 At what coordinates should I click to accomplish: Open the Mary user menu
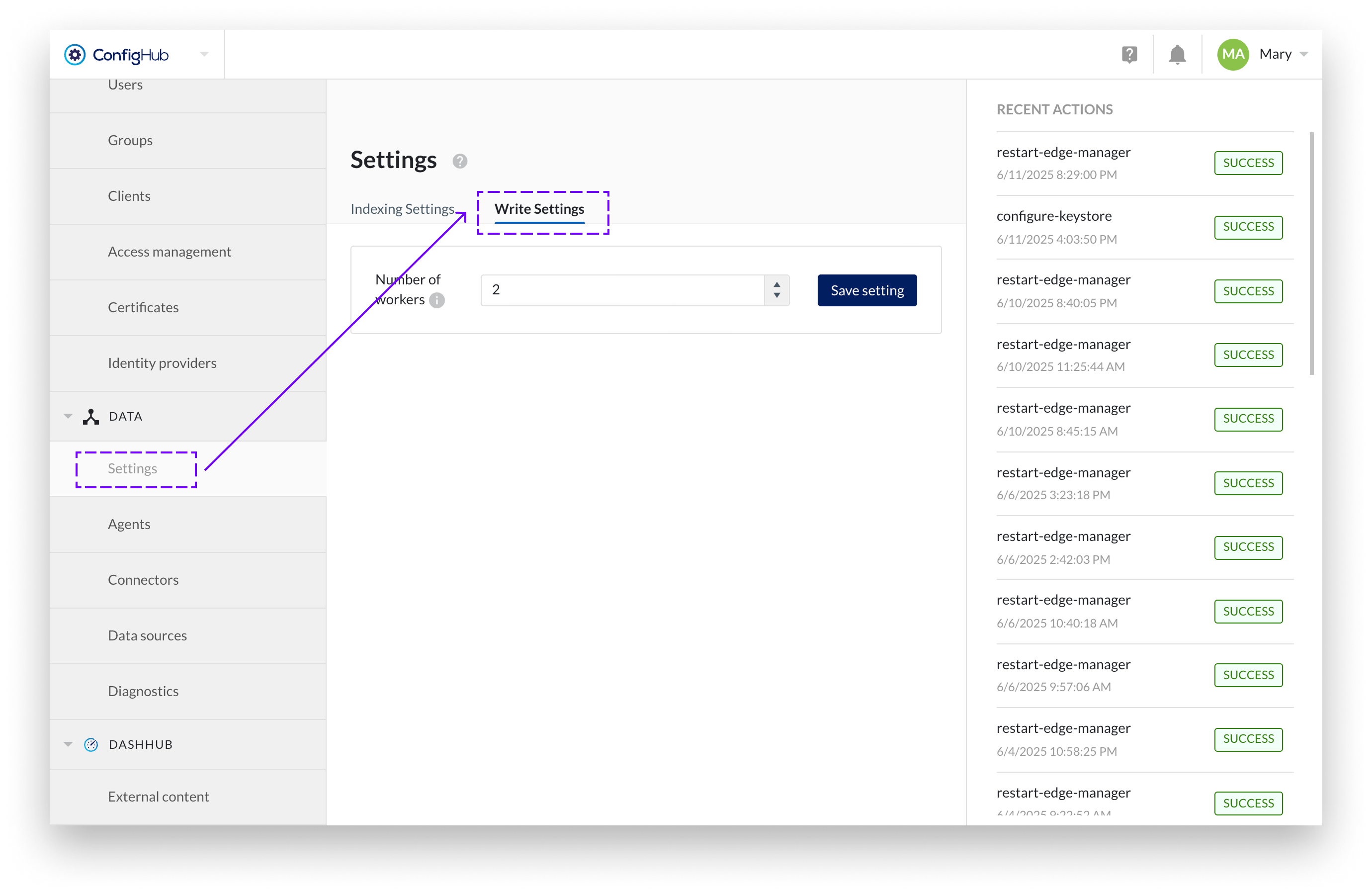[x=1304, y=54]
